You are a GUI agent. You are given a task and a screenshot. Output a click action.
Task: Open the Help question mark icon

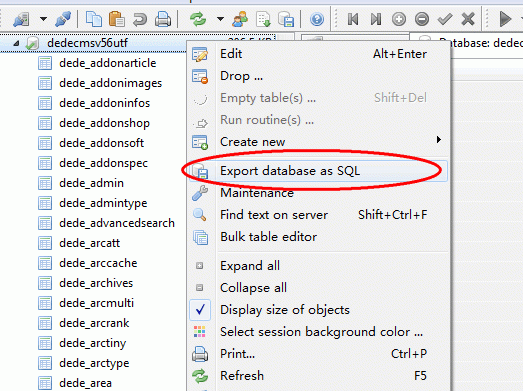pos(317,19)
